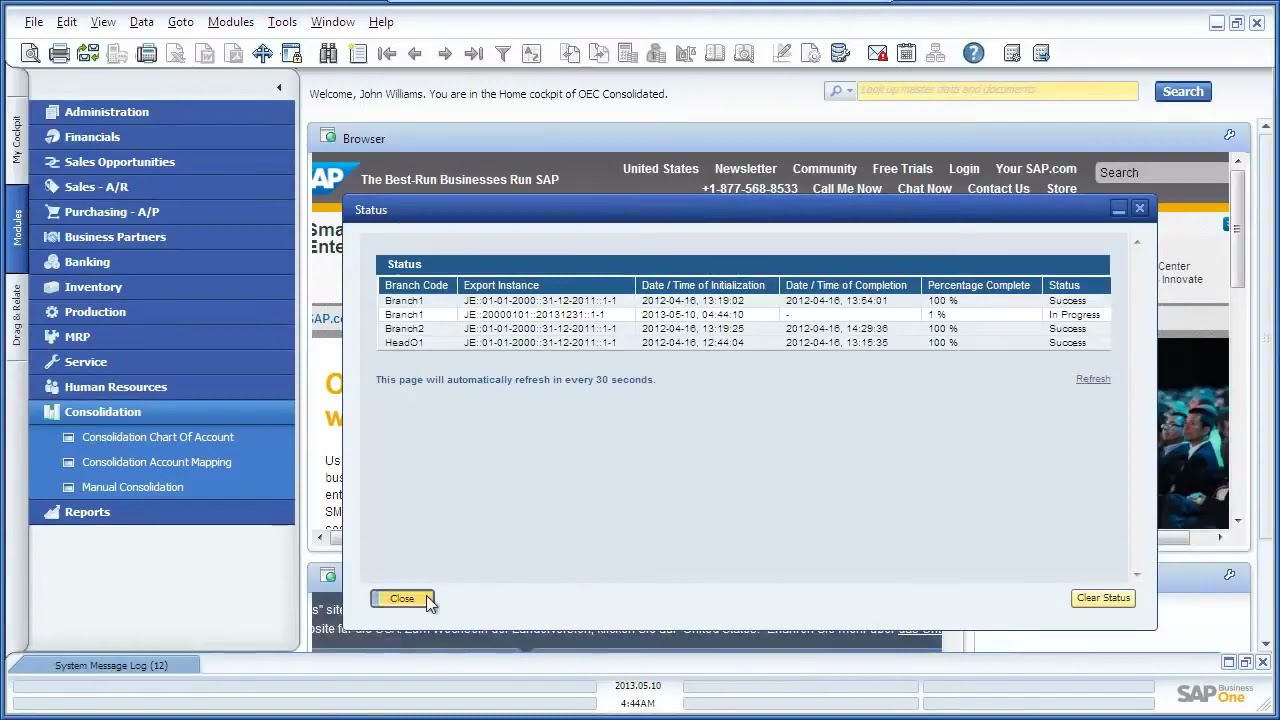Click the Community link in browser
The width and height of the screenshot is (1280, 720).
(x=824, y=169)
